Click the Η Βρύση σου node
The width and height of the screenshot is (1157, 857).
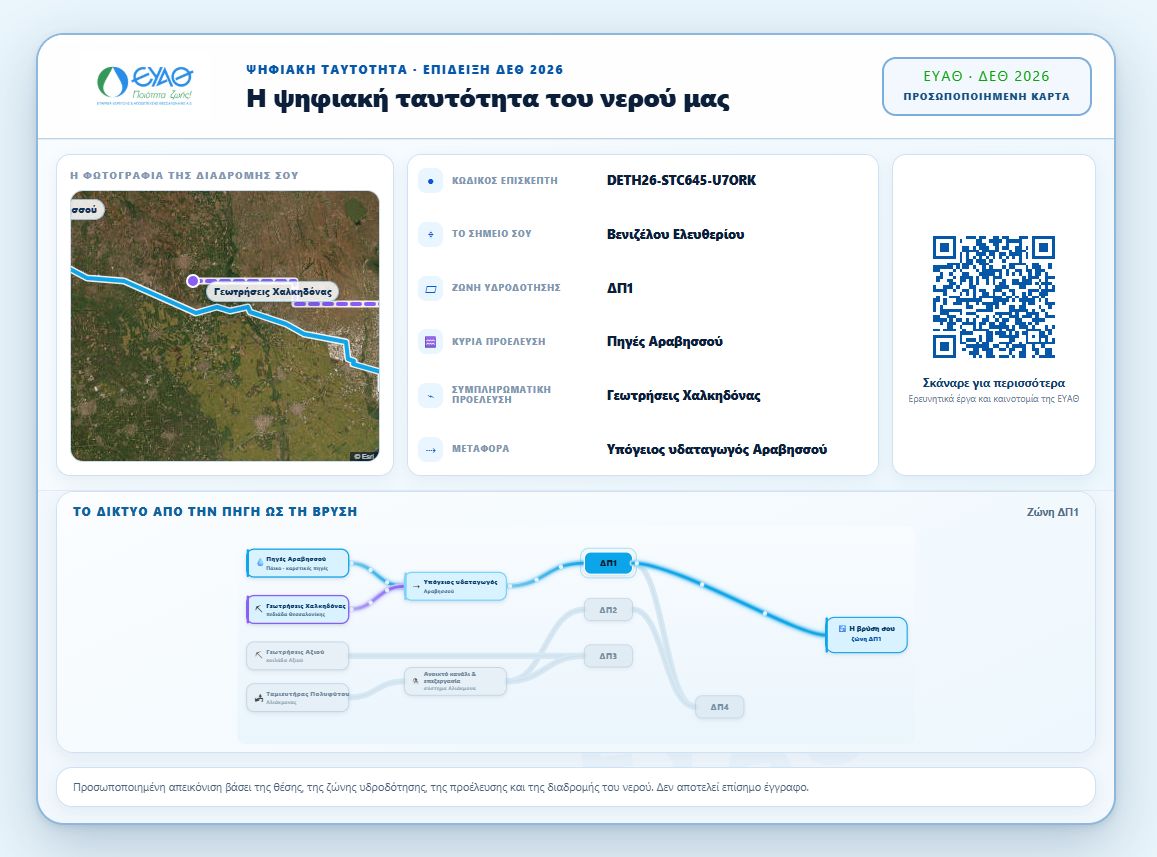click(x=866, y=634)
